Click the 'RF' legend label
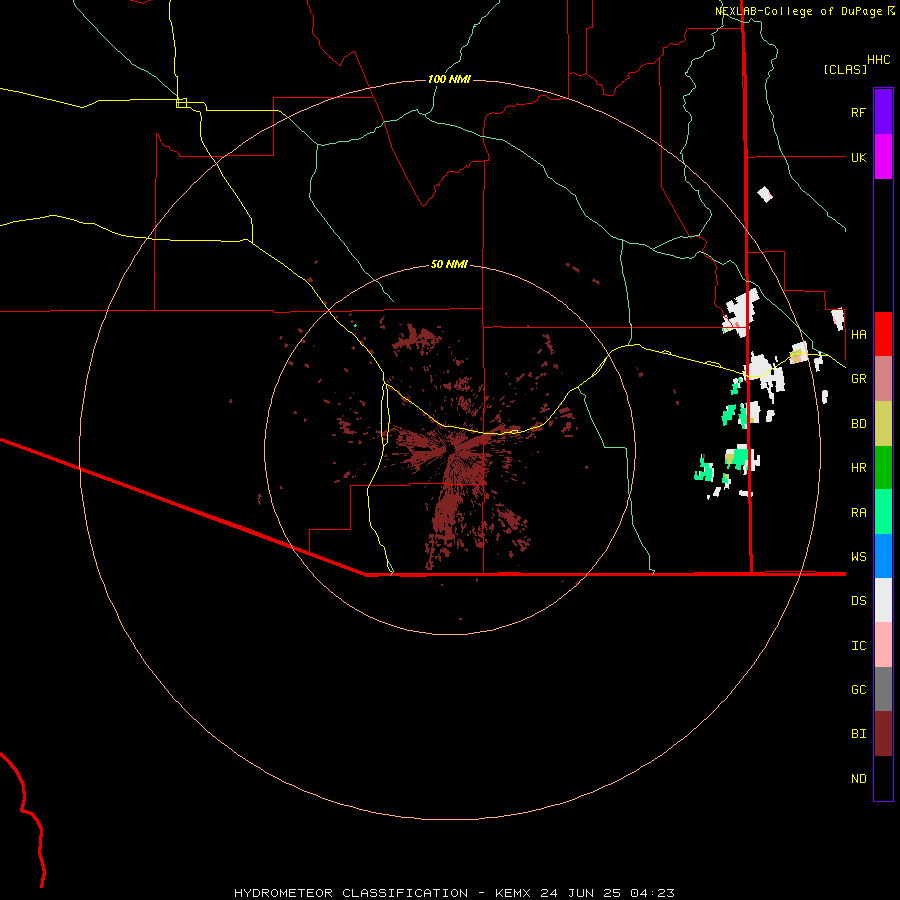 tap(858, 112)
